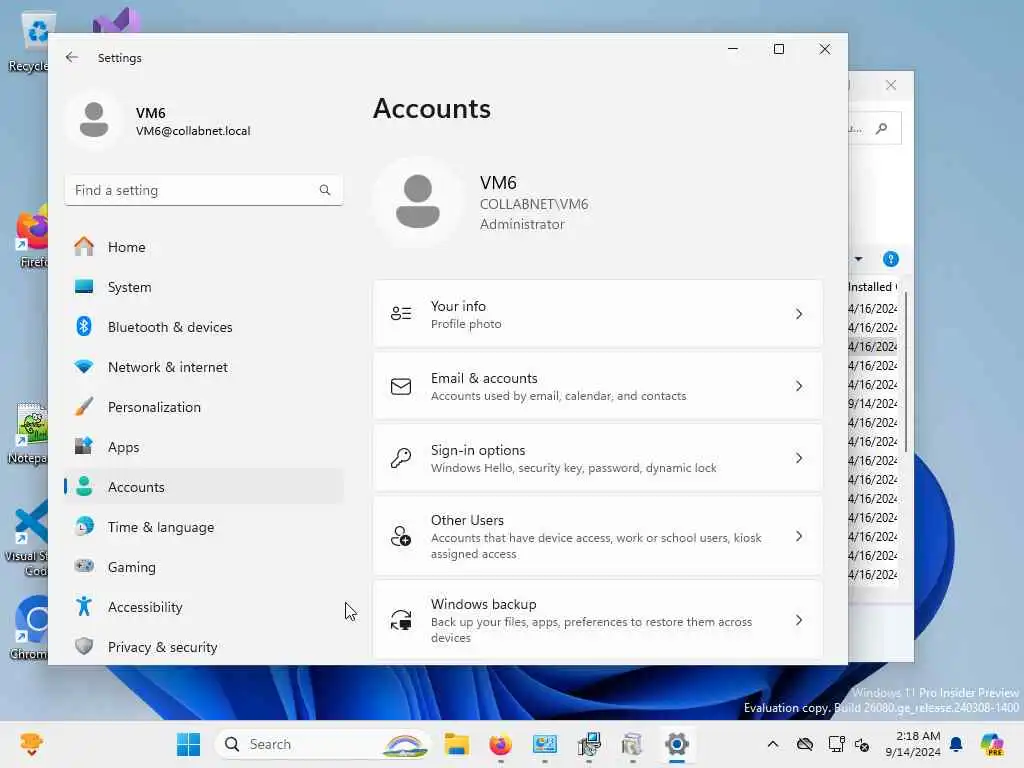
Task: Open the Control Panel taskbar icon
Action: [545, 744]
